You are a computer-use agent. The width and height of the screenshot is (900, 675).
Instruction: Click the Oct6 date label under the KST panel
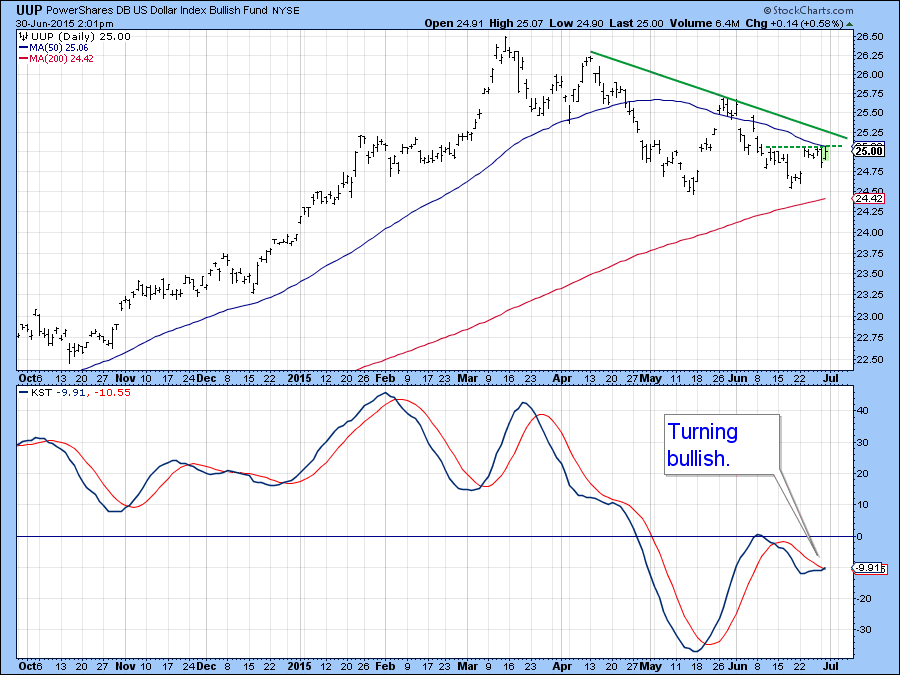coord(30,666)
